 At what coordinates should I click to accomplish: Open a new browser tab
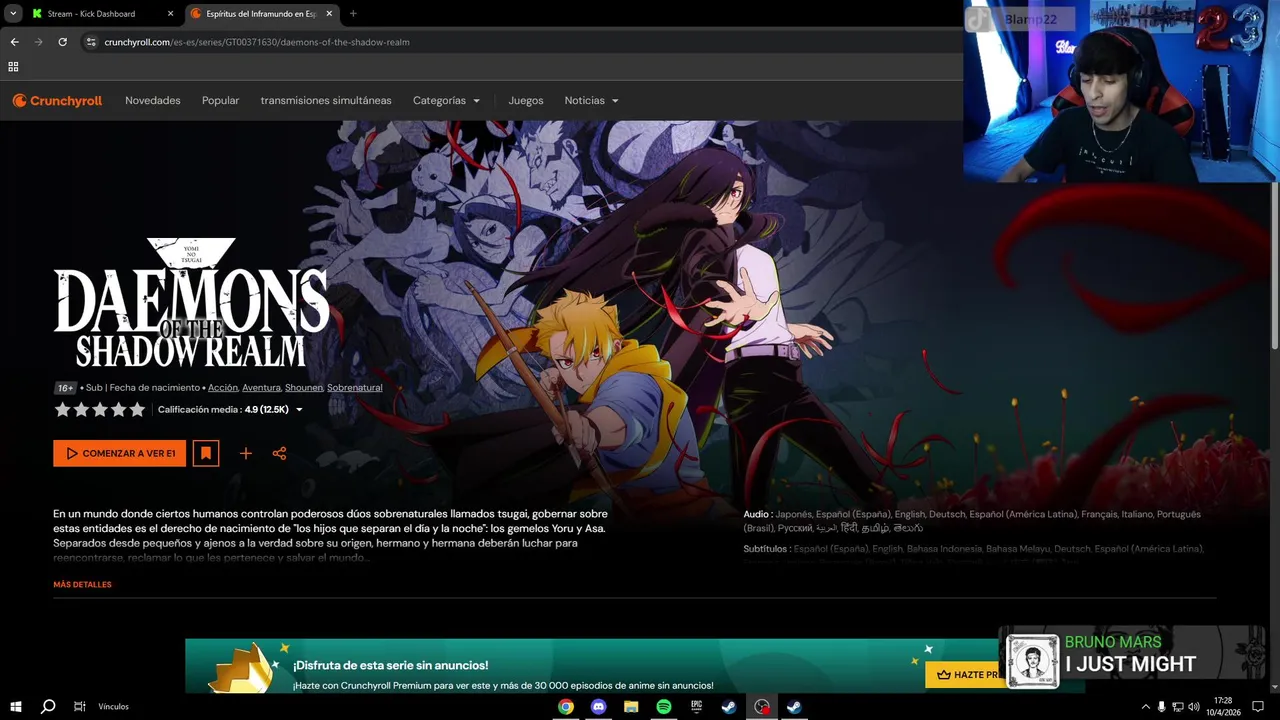point(353,14)
